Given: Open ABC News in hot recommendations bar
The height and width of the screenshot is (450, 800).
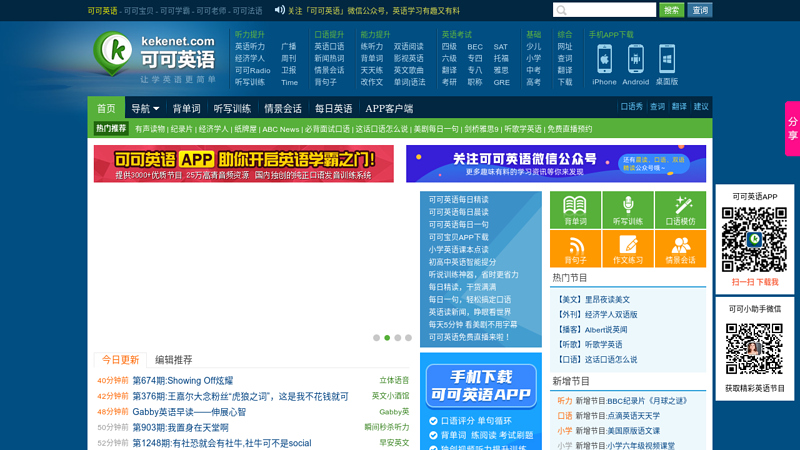Looking at the screenshot, I should click(281, 129).
